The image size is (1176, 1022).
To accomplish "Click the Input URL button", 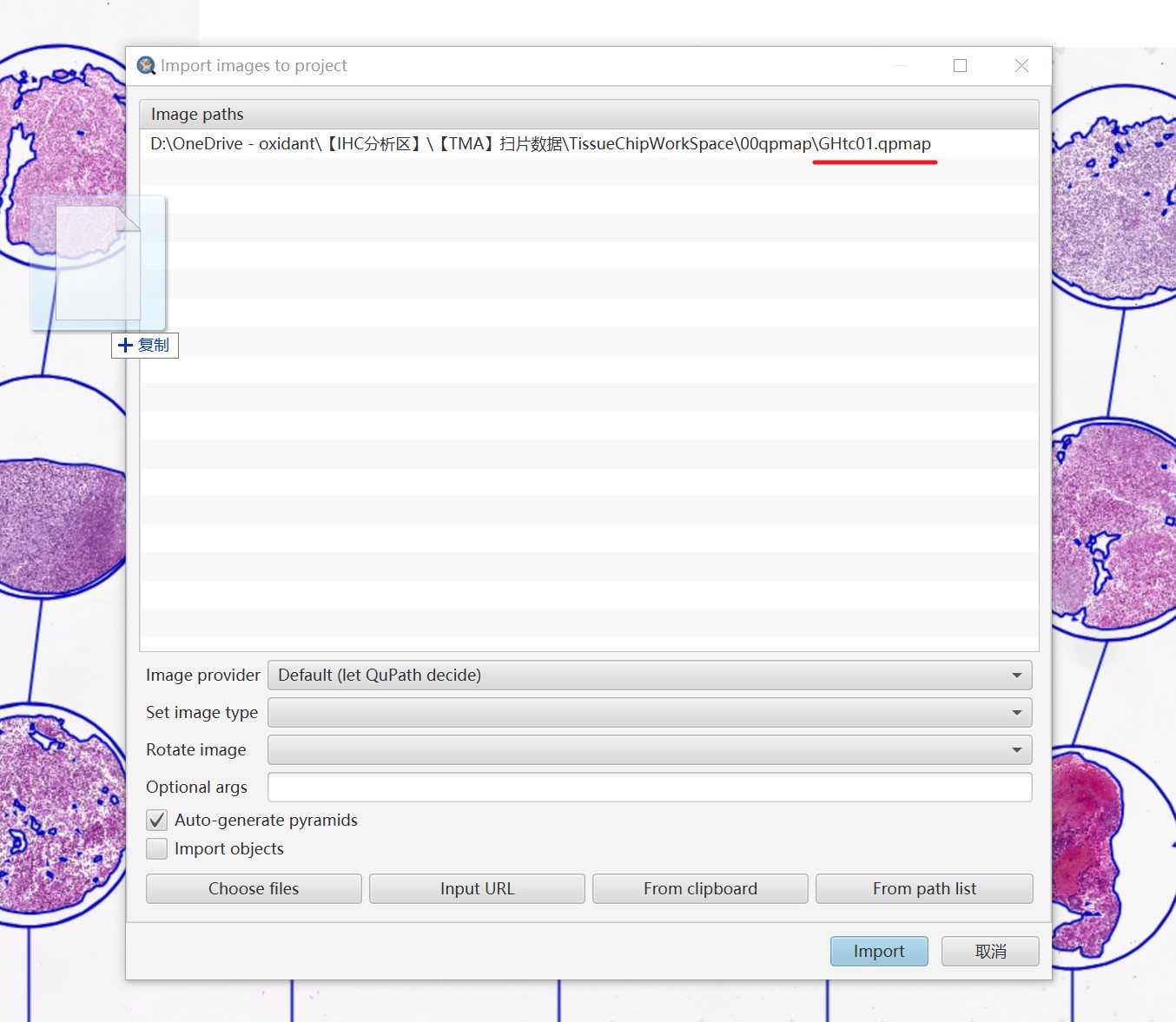I will (477, 889).
